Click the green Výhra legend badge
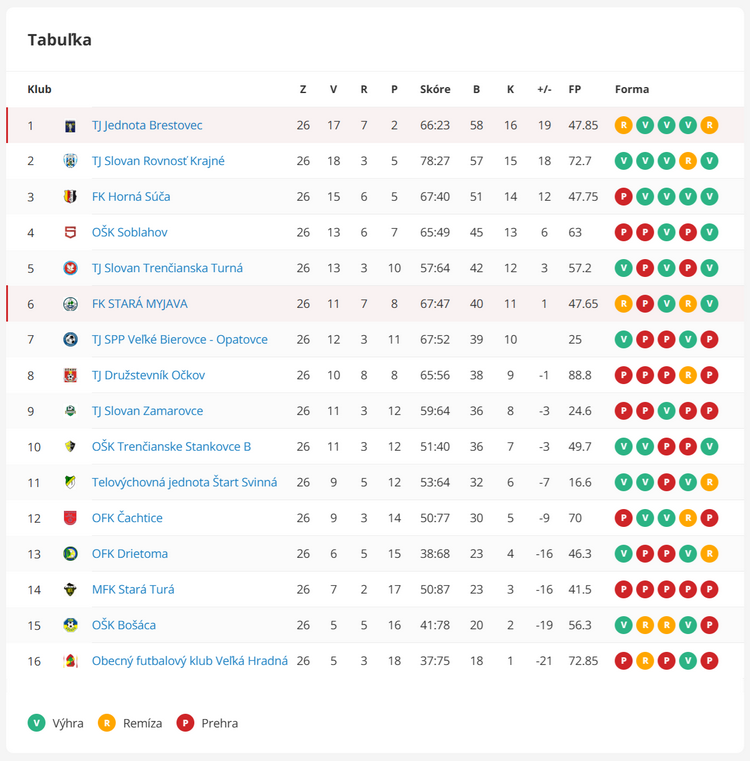 [36, 723]
